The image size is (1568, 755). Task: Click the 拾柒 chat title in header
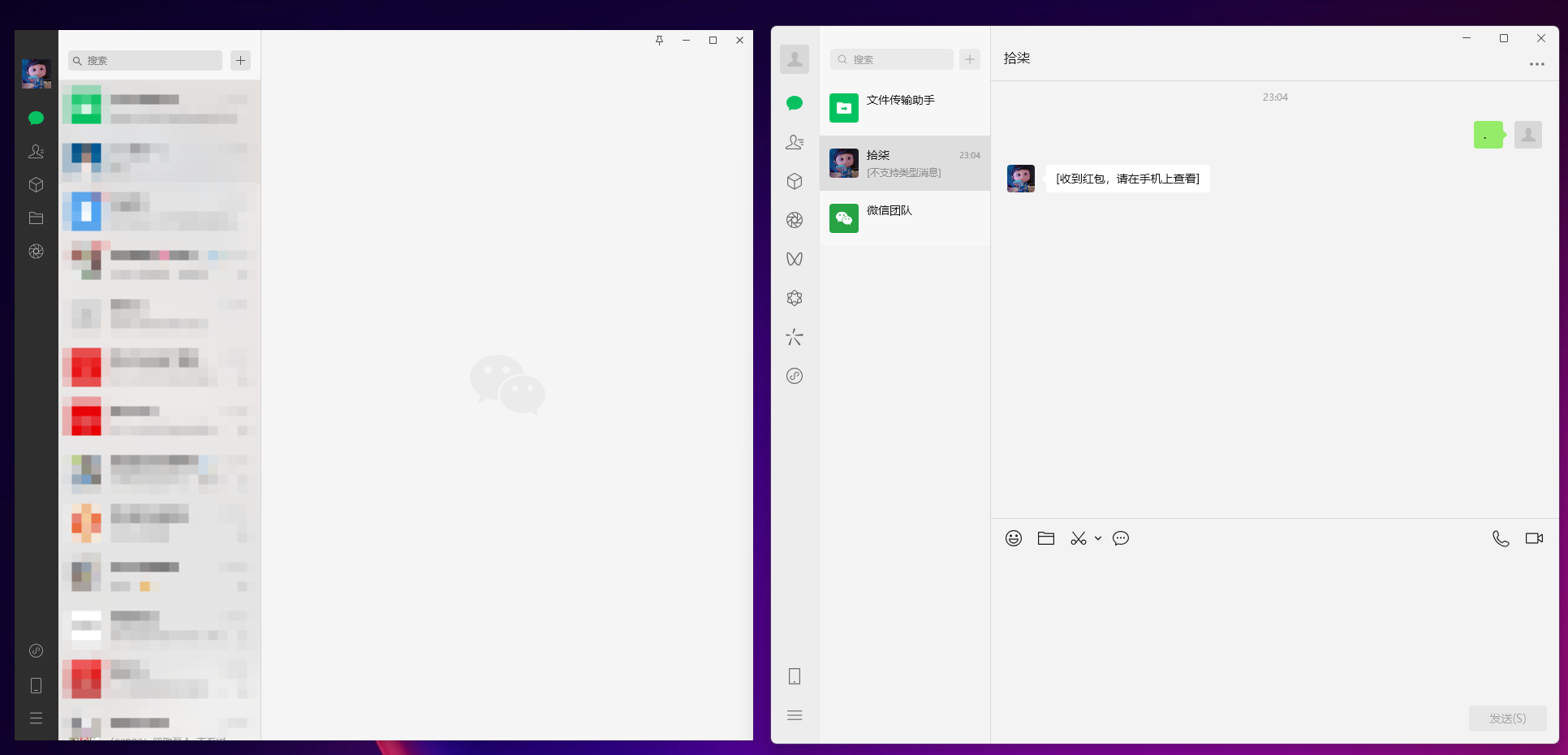(x=1017, y=58)
